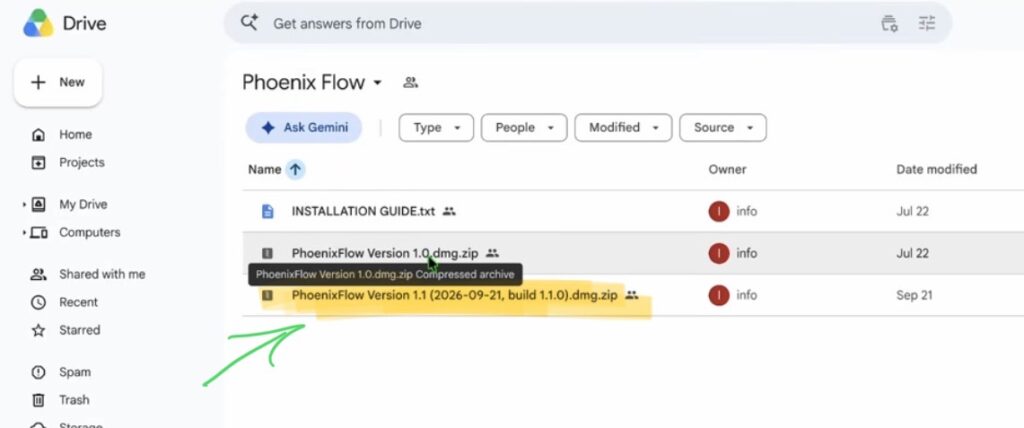Open Trash section
The height and width of the screenshot is (428, 1024).
(74, 400)
